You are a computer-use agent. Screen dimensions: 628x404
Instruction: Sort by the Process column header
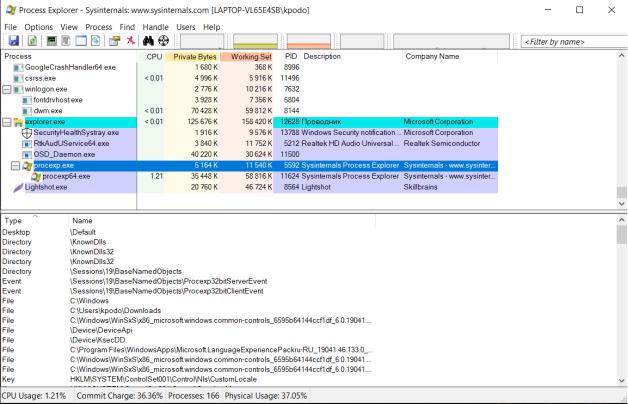pyautogui.click(x=68, y=56)
